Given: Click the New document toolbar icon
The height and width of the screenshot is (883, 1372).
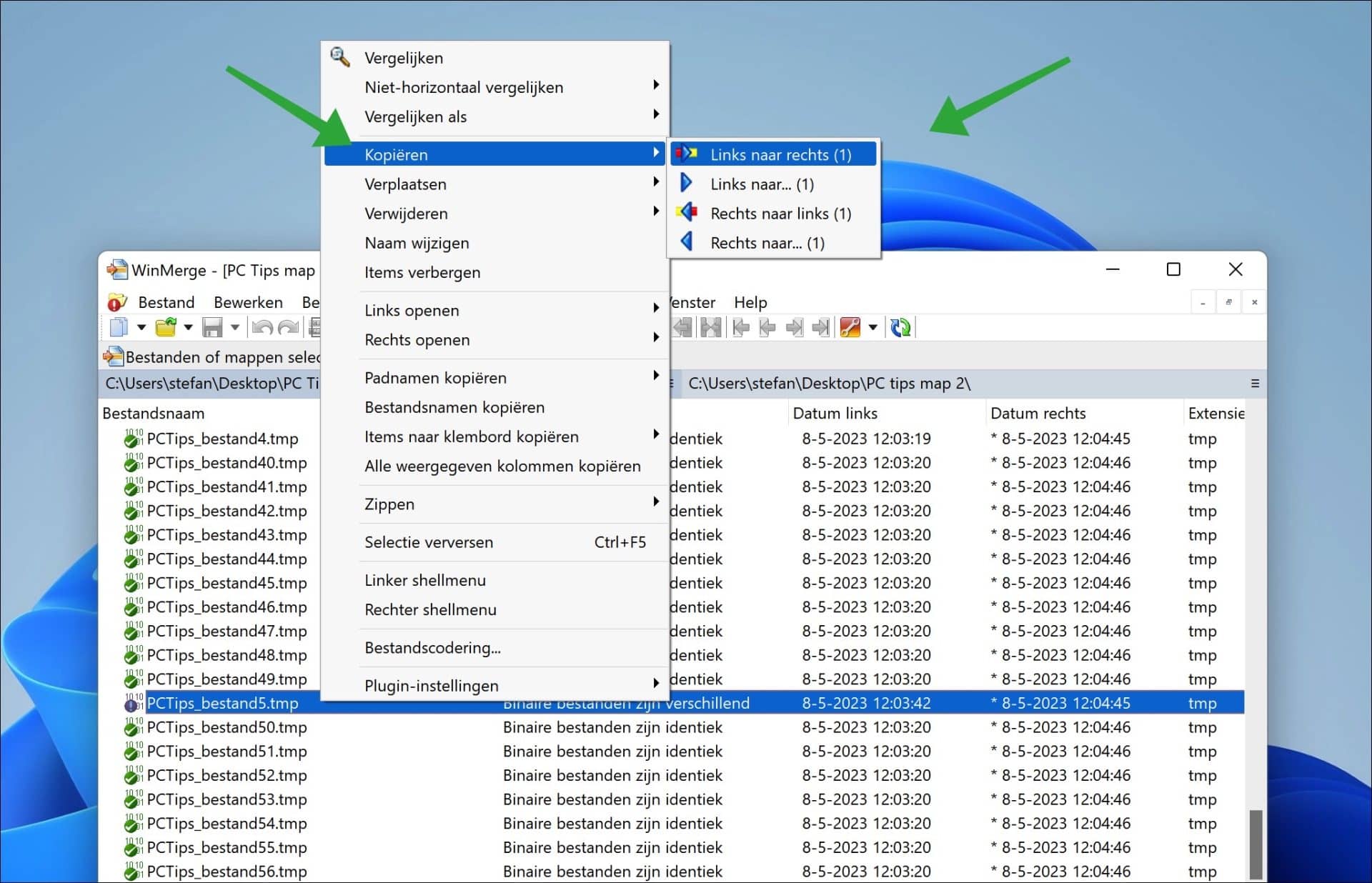Looking at the screenshot, I should [119, 327].
